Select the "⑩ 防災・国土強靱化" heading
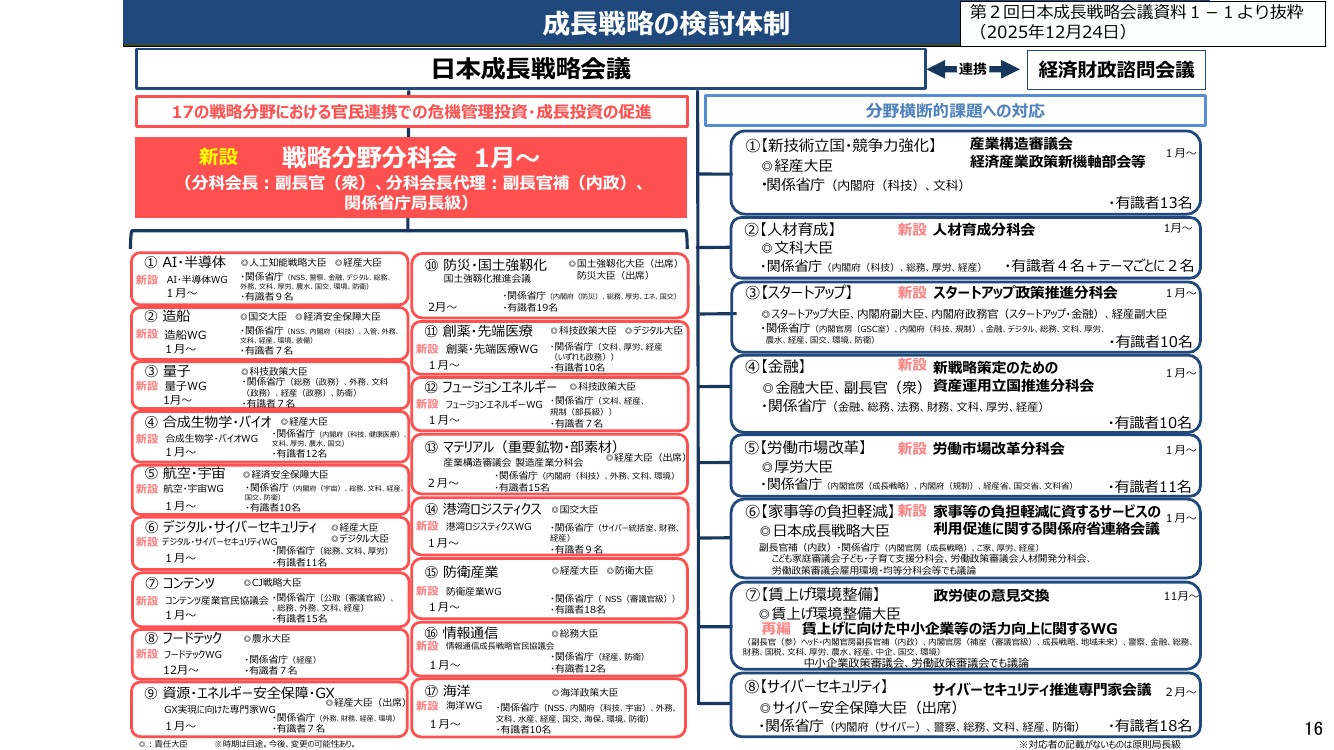 tap(485, 265)
